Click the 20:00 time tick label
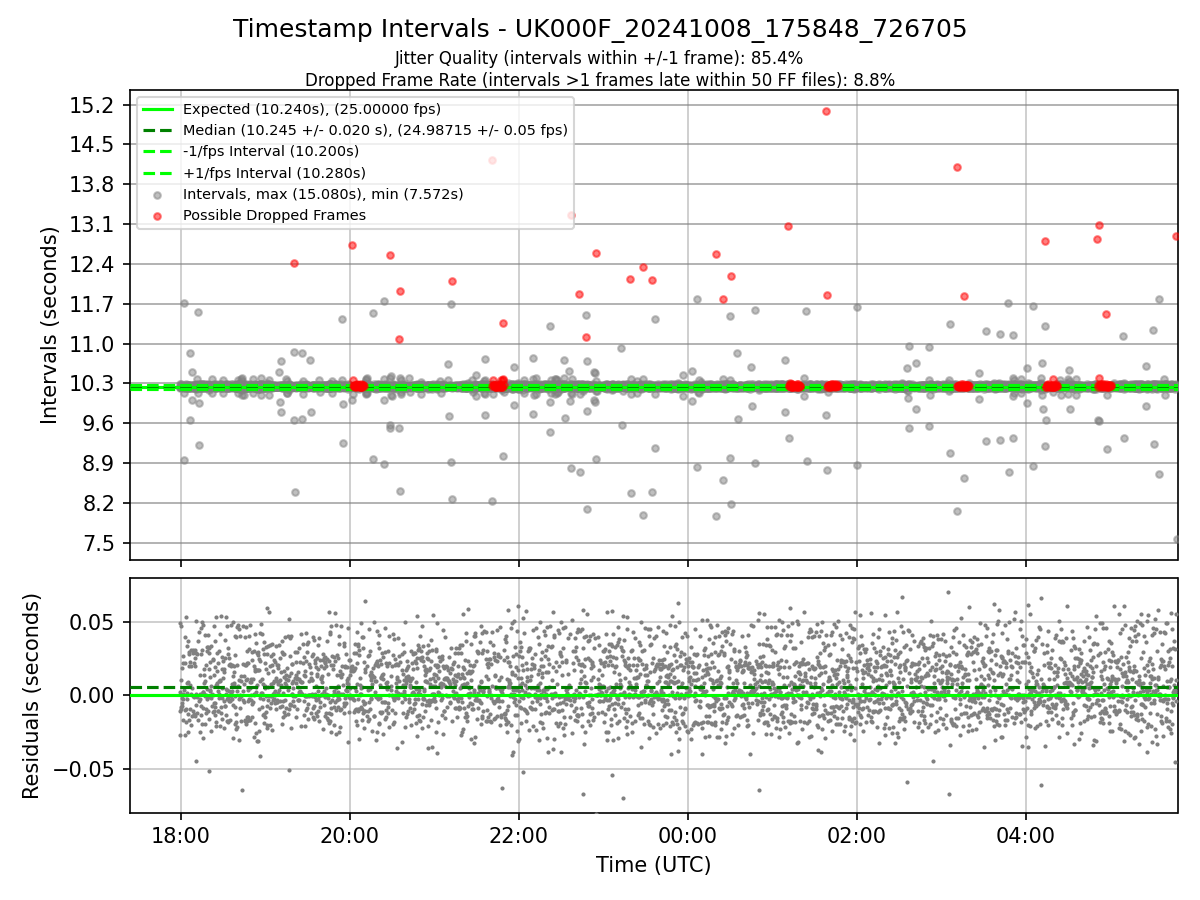Screen dimensions: 1200x900 click(350, 834)
